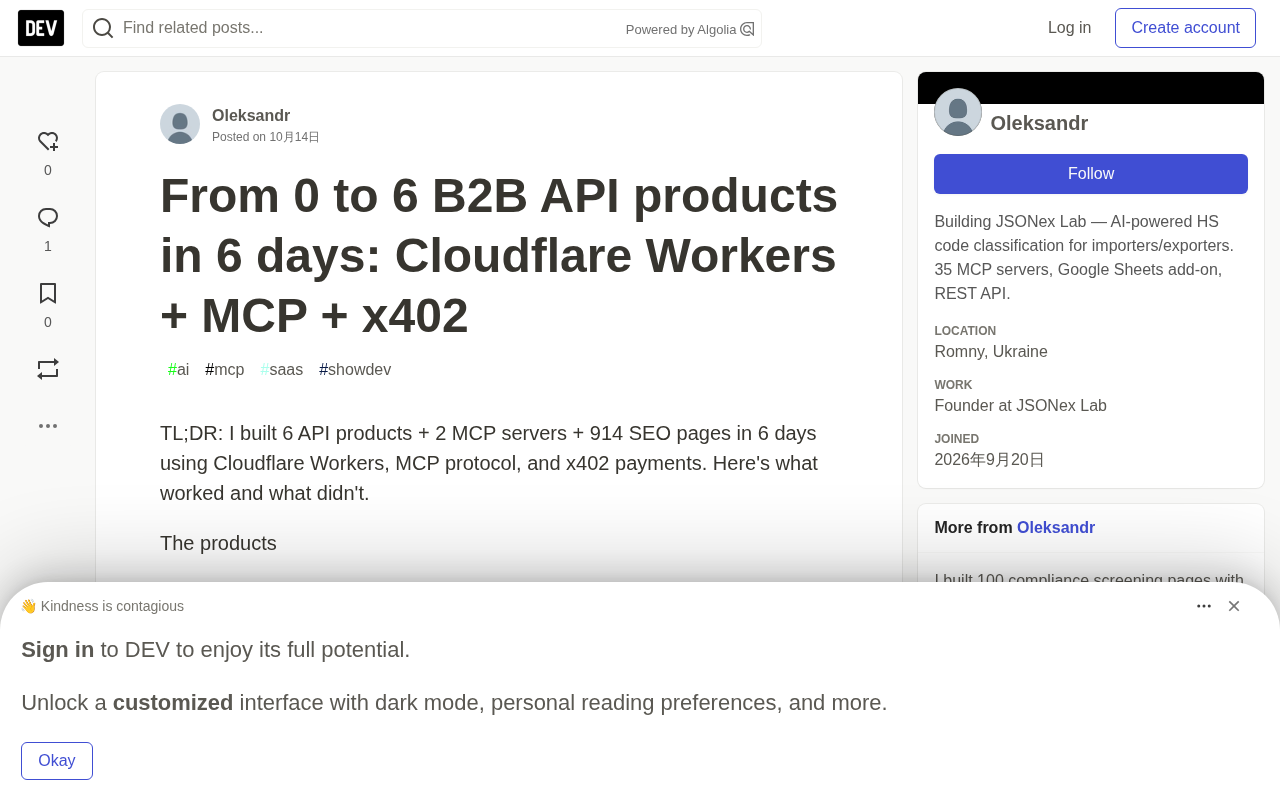The width and height of the screenshot is (1280, 800).
Task: Add a heart reaction to the post
Action: [x=48, y=142]
